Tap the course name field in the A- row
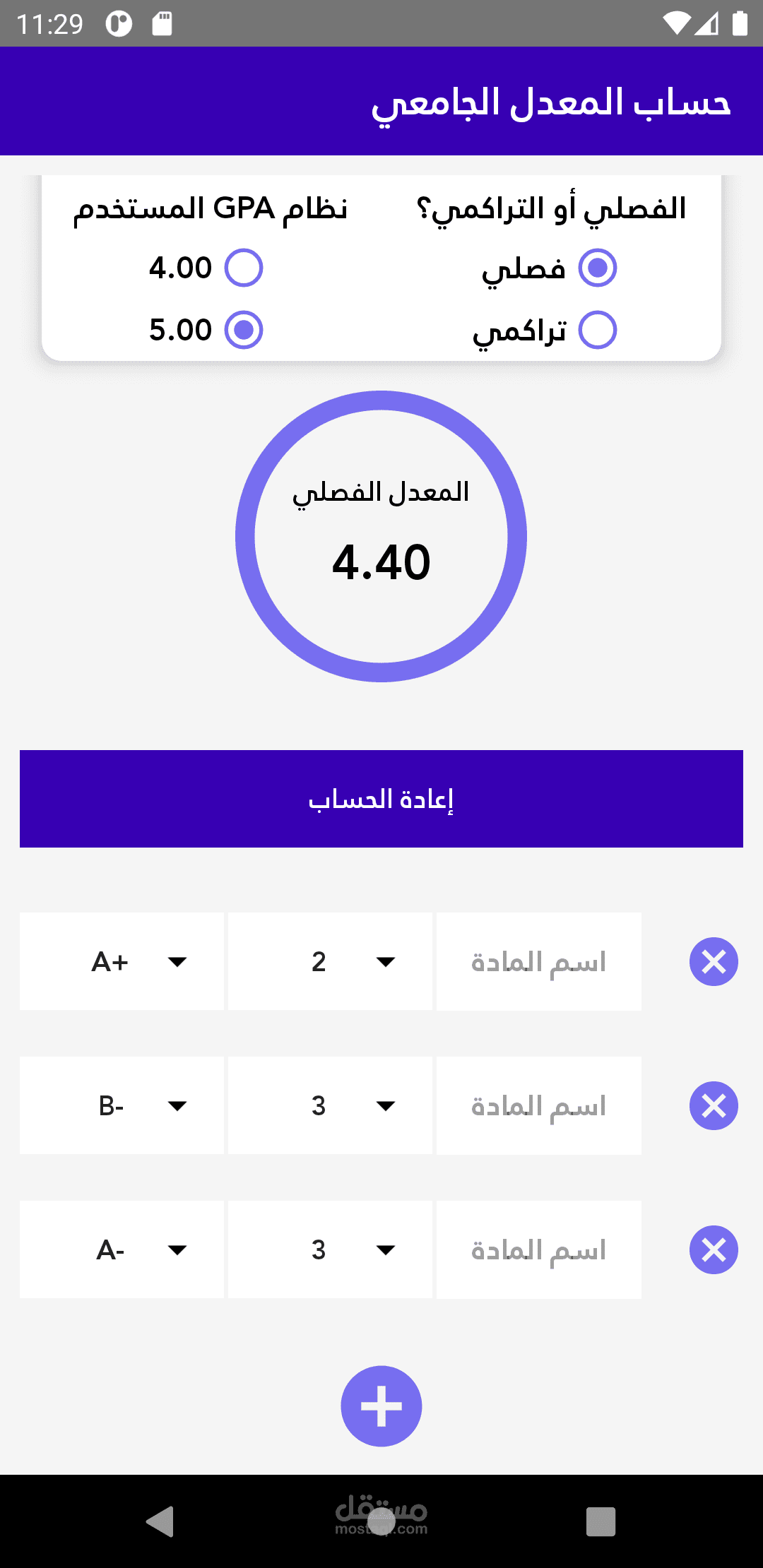 click(x=538, y=1249)
